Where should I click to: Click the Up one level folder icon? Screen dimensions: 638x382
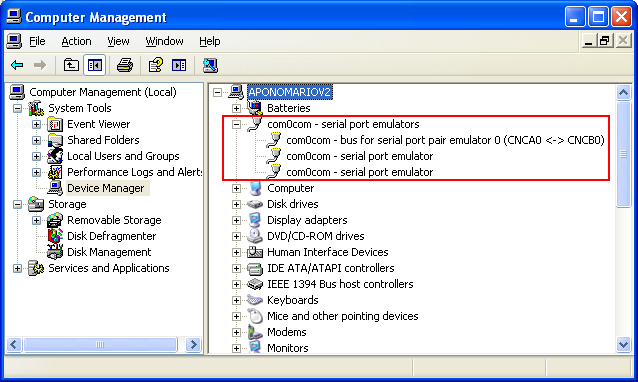pos(71,65)
